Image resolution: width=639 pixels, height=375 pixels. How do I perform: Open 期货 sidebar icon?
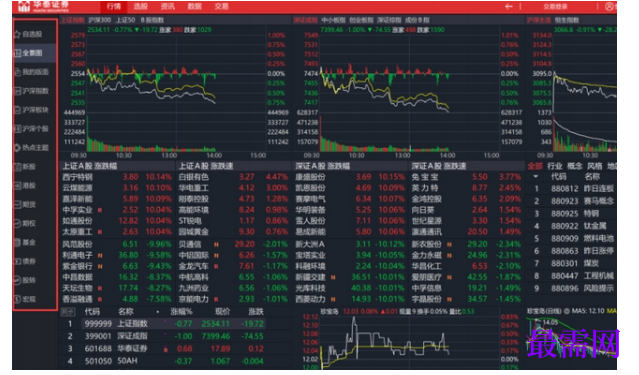coord(18,205)
